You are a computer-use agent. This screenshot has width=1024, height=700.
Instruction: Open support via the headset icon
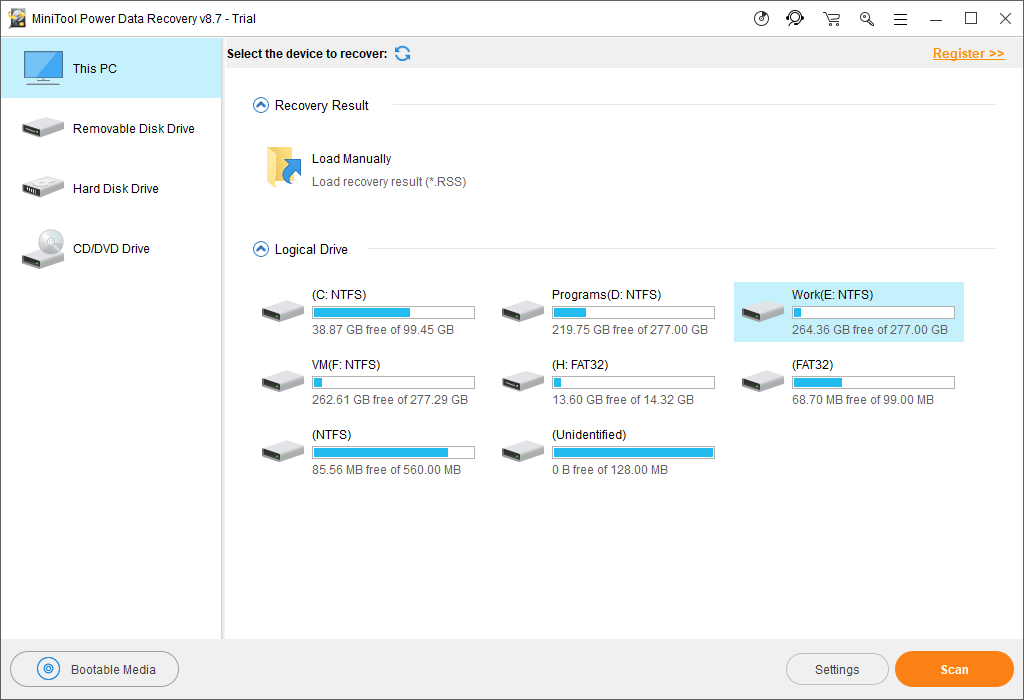click(795, 18)
